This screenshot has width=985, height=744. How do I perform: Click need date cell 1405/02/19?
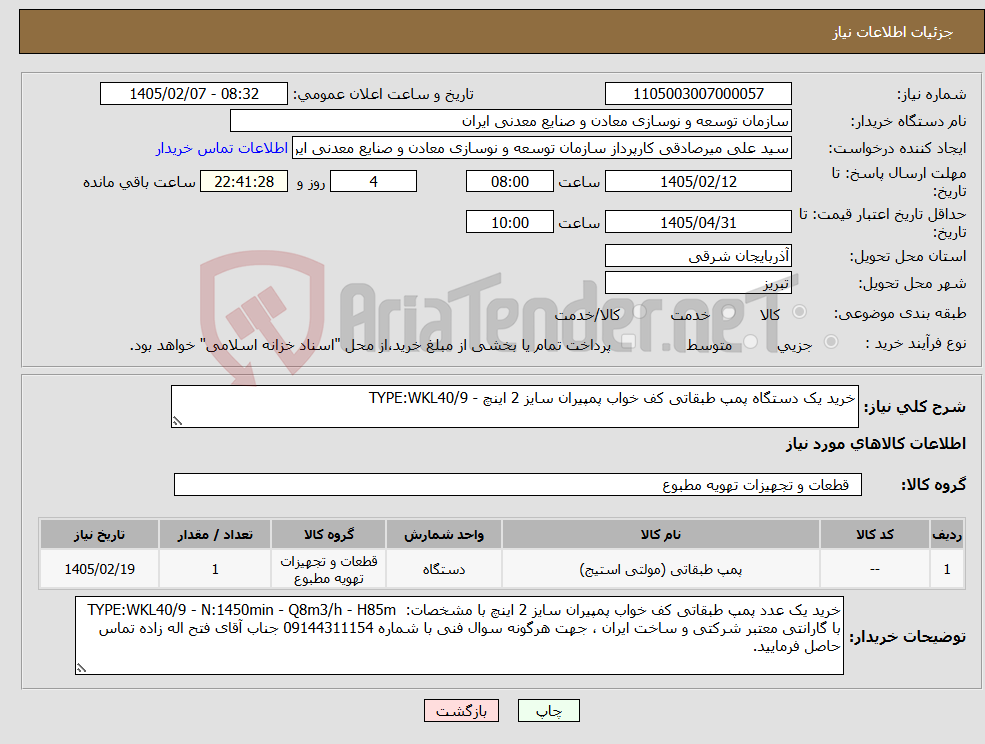[99, 569]
